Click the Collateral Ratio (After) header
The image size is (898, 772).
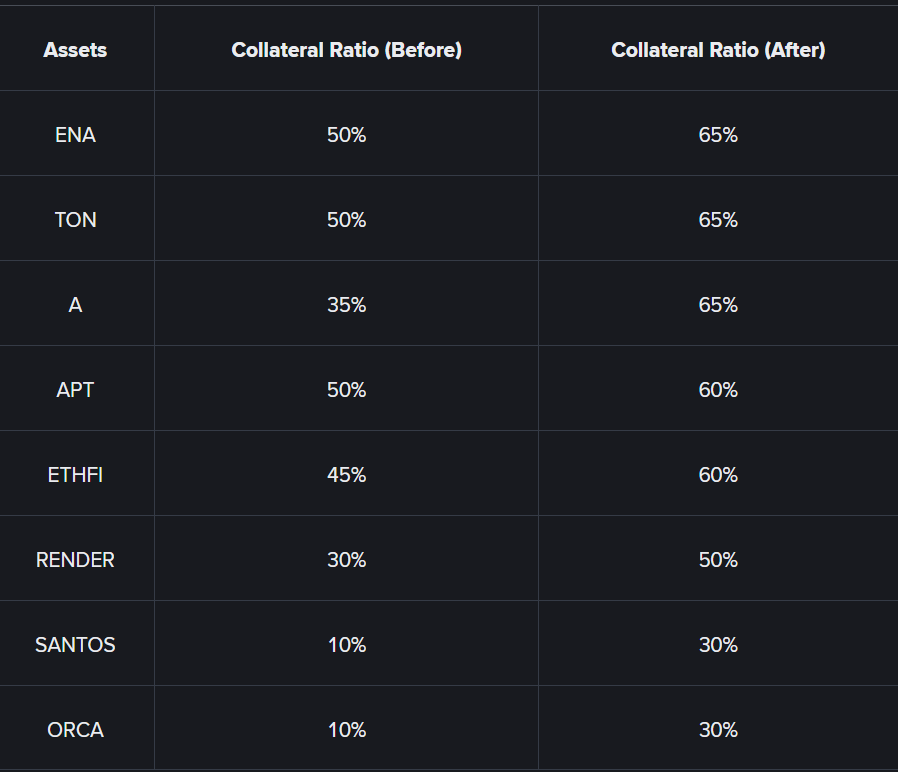717,50
